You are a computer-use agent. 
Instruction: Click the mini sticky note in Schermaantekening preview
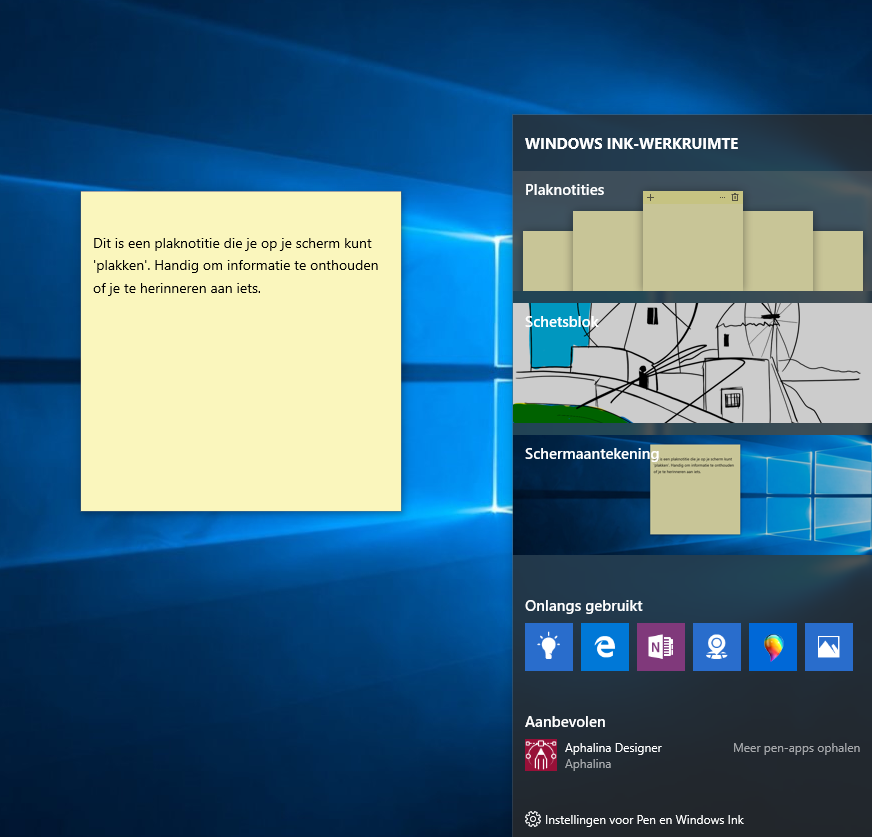(x=695, y=490)
